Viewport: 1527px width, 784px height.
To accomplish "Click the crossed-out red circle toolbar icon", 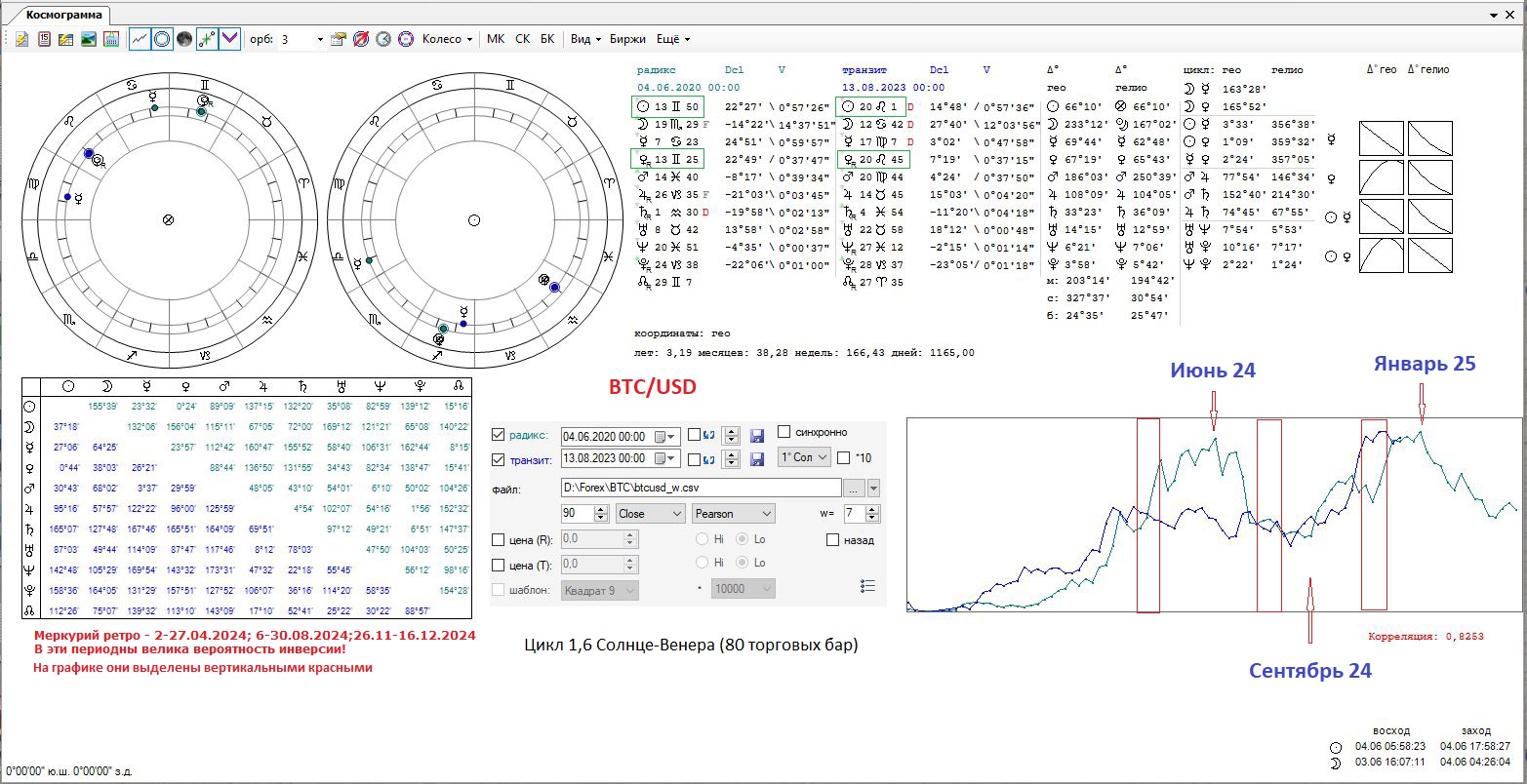I will pyautogui.click(x=361, y=39).
